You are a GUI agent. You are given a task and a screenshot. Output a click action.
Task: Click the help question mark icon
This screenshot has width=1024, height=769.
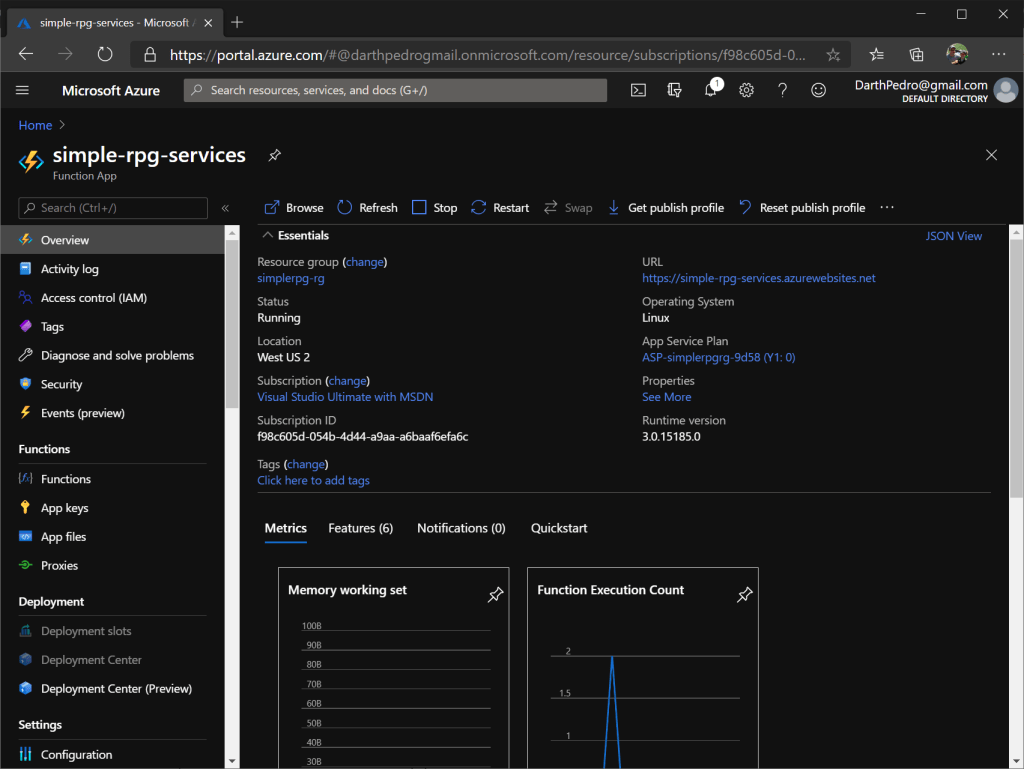coord(782,90)
